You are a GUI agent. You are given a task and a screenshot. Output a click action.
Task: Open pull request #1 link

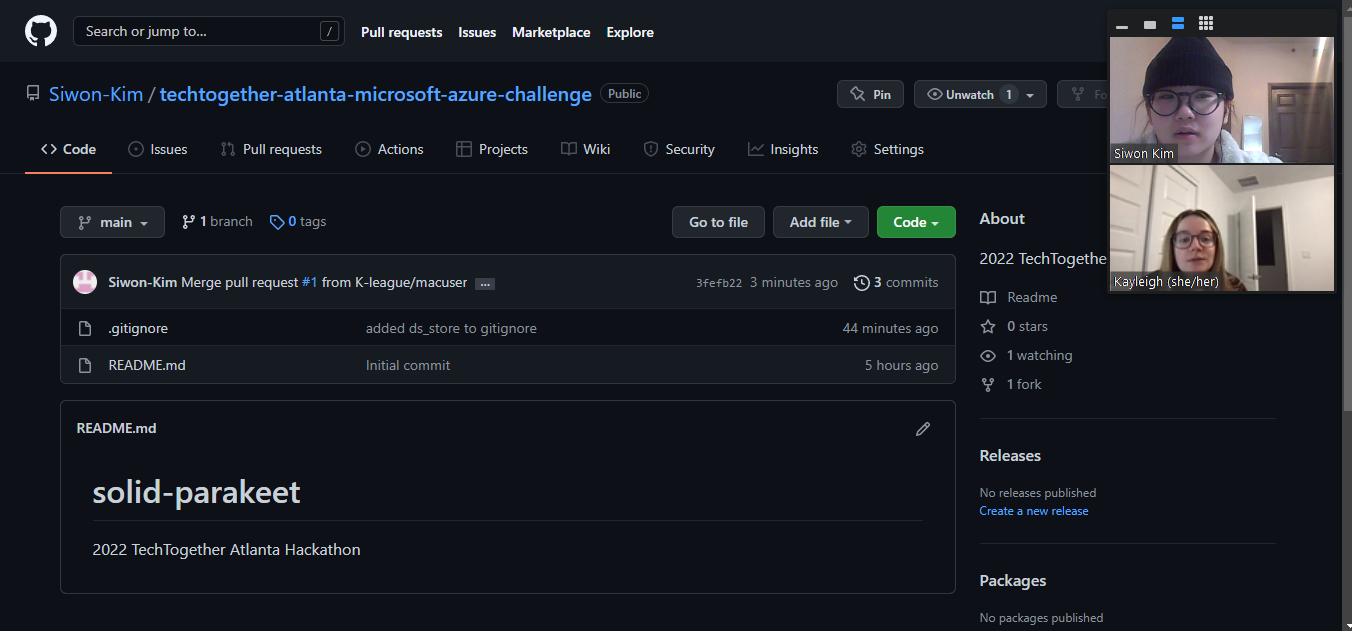click(309, 283)
